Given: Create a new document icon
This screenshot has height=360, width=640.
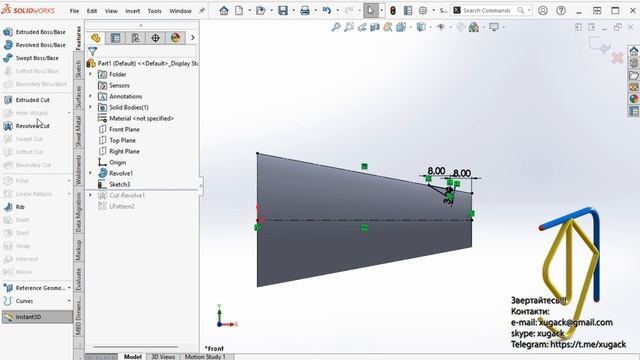Looking at the screenshot, I should 239,11.
